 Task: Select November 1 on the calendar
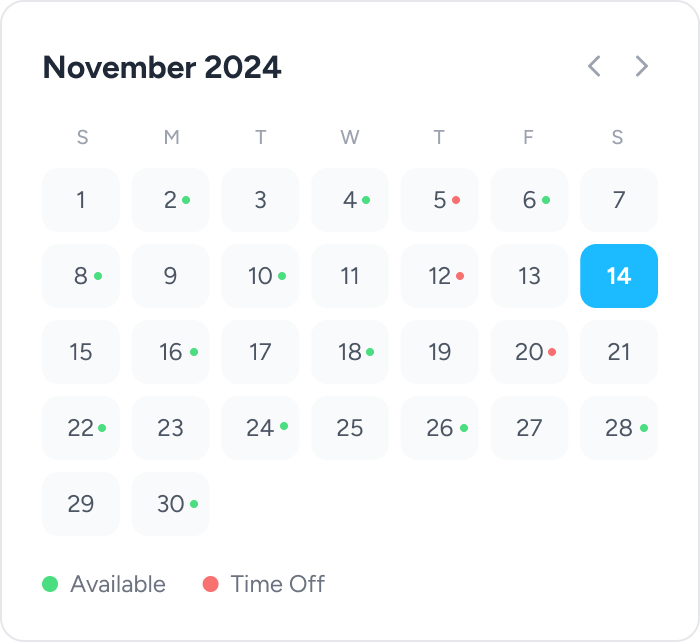81,200
